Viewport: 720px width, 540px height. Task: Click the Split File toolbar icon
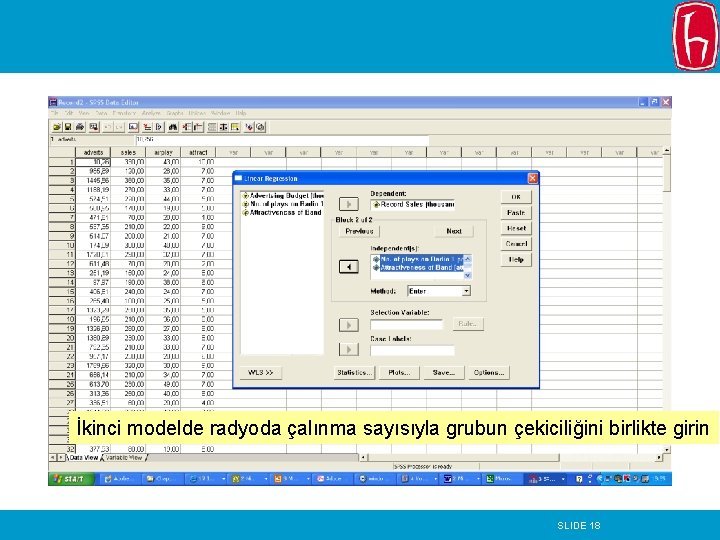212,127
